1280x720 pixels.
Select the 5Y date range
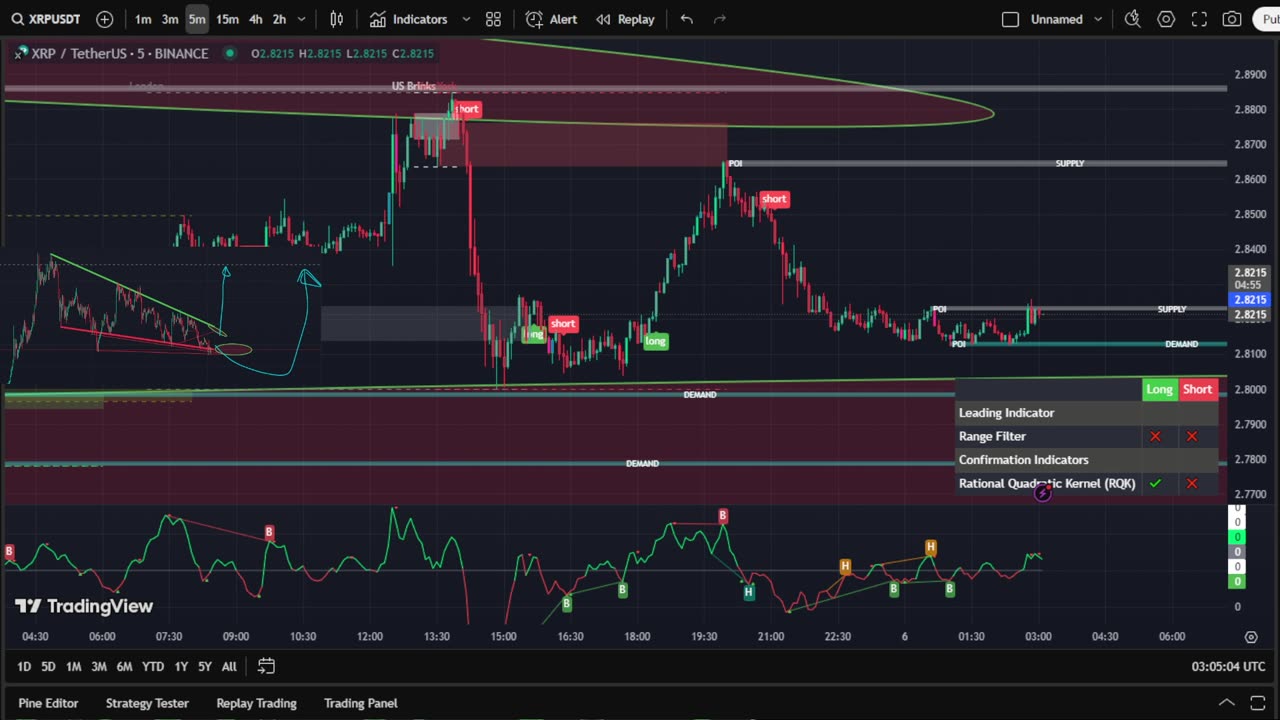(204, 667)
